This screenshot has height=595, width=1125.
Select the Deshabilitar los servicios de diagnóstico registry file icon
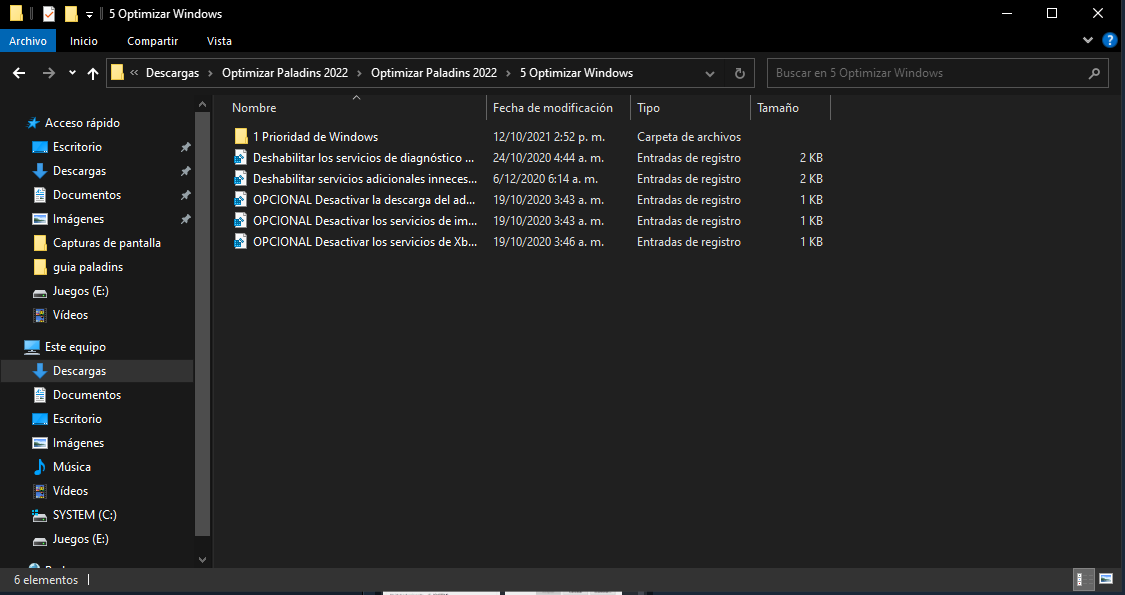[x=241, y=158]
